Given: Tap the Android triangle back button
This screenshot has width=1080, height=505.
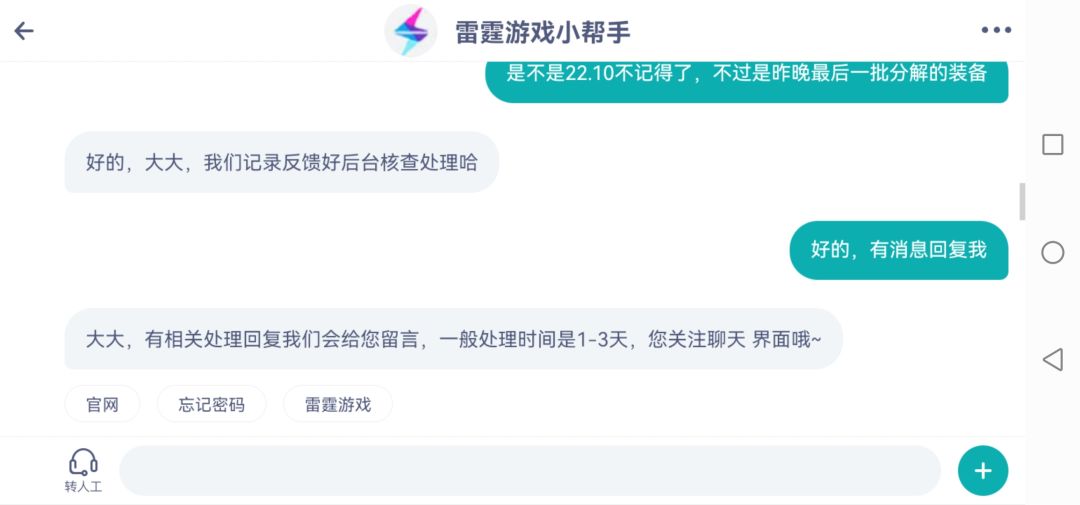Looking at the screenshot, I should point(1052,359).
